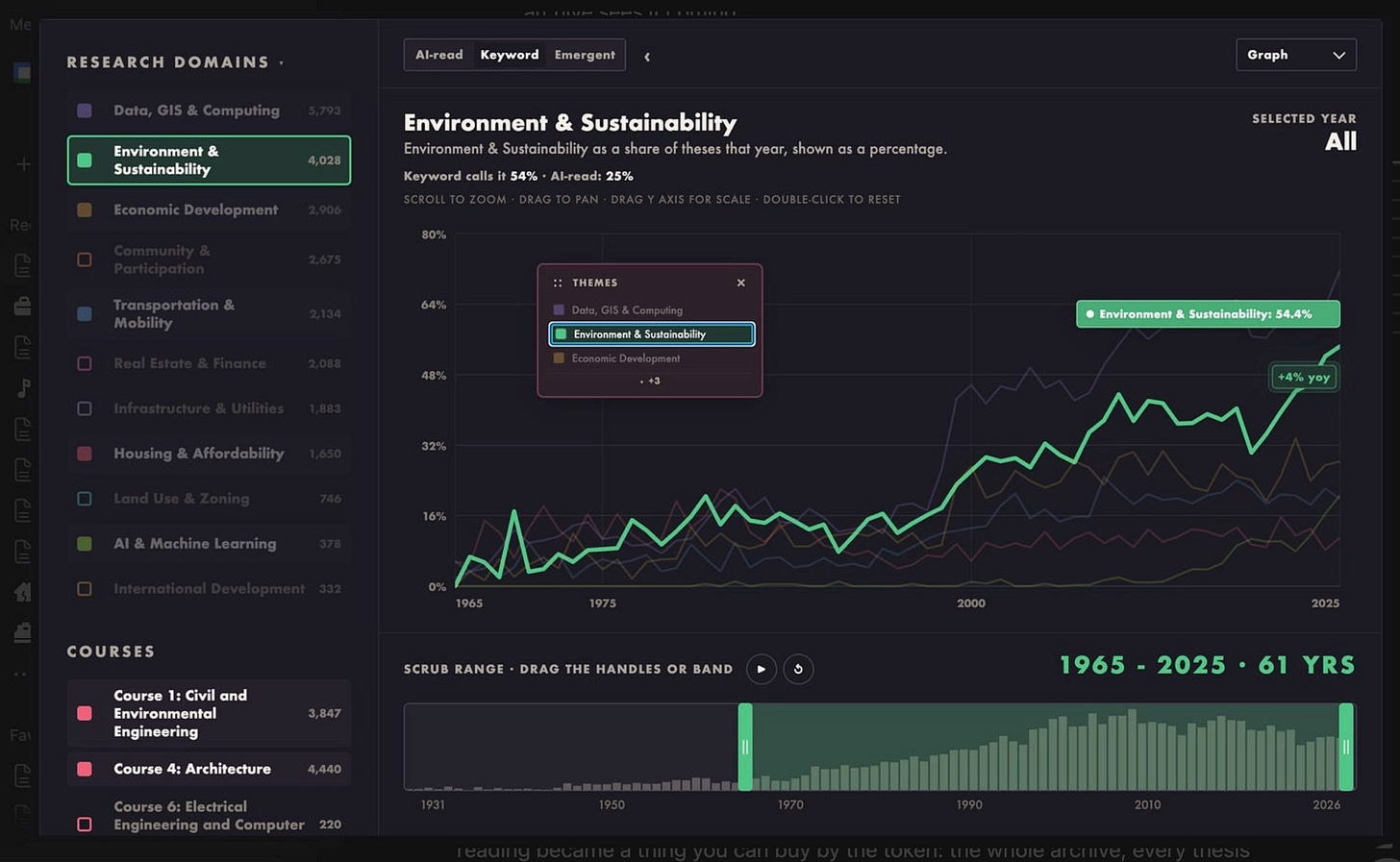Click the AI & Machine Learning color swatch
Viewport: 1400px width, 862px height.
point(85,544)
